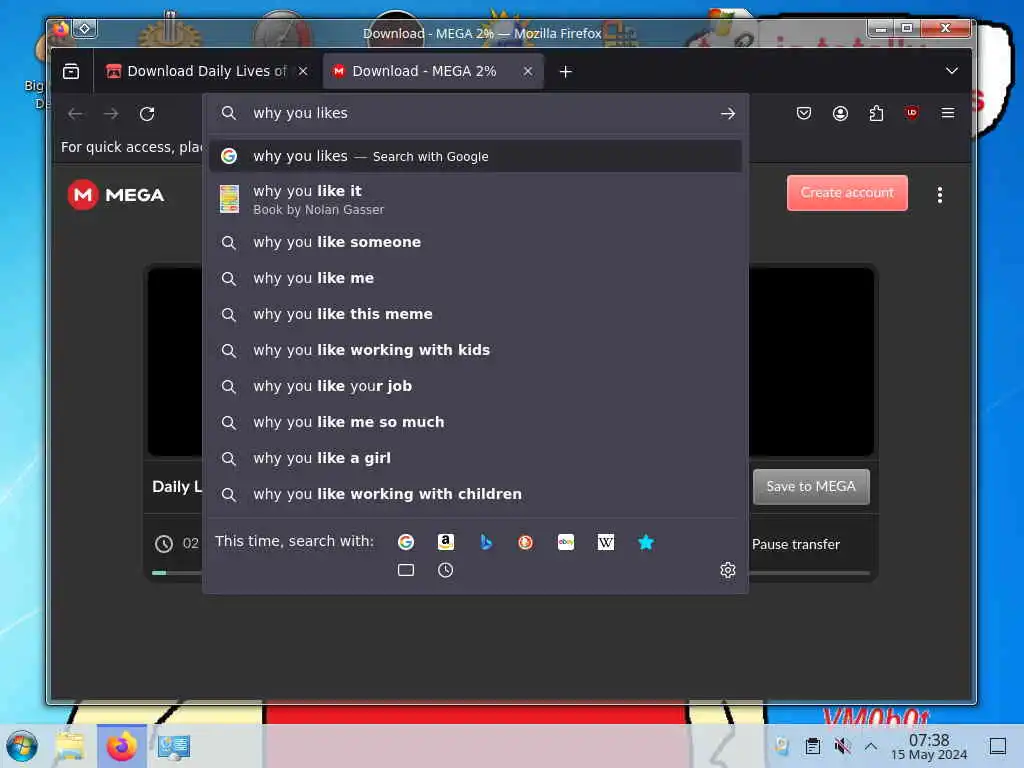Go forward to next page
Image resolution: width=1024 pixels, height=768 pixels.
(x=111, y=114)
